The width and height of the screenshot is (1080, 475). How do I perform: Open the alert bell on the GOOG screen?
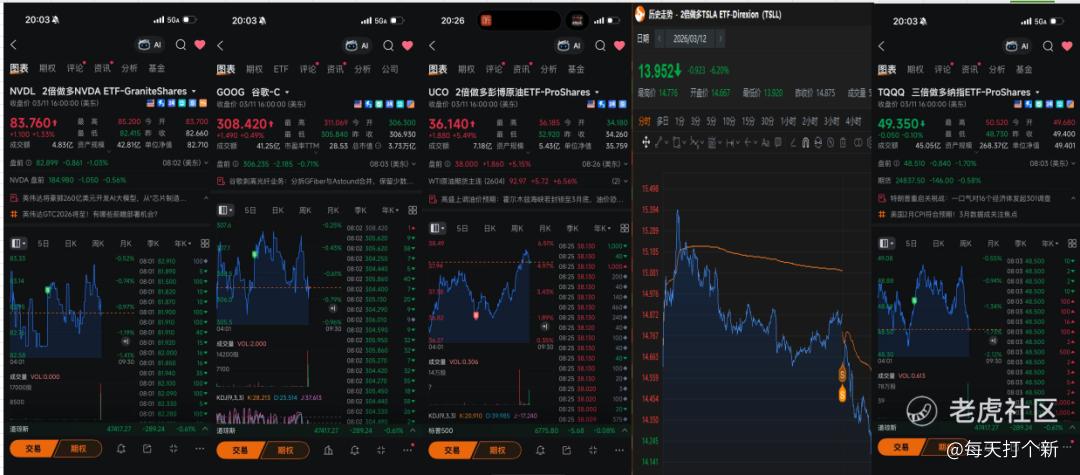(x=355, y=450)
